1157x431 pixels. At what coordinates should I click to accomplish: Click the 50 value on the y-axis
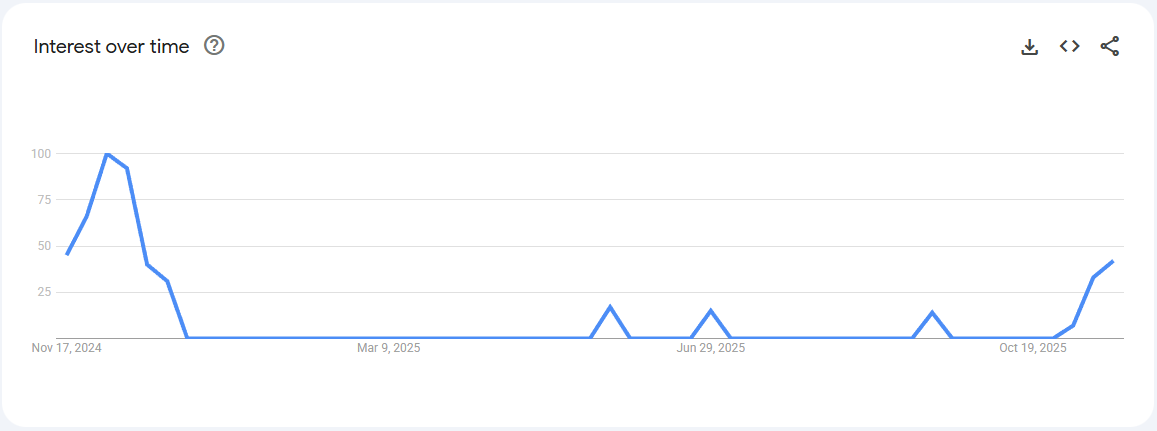(x=44, y=246)
